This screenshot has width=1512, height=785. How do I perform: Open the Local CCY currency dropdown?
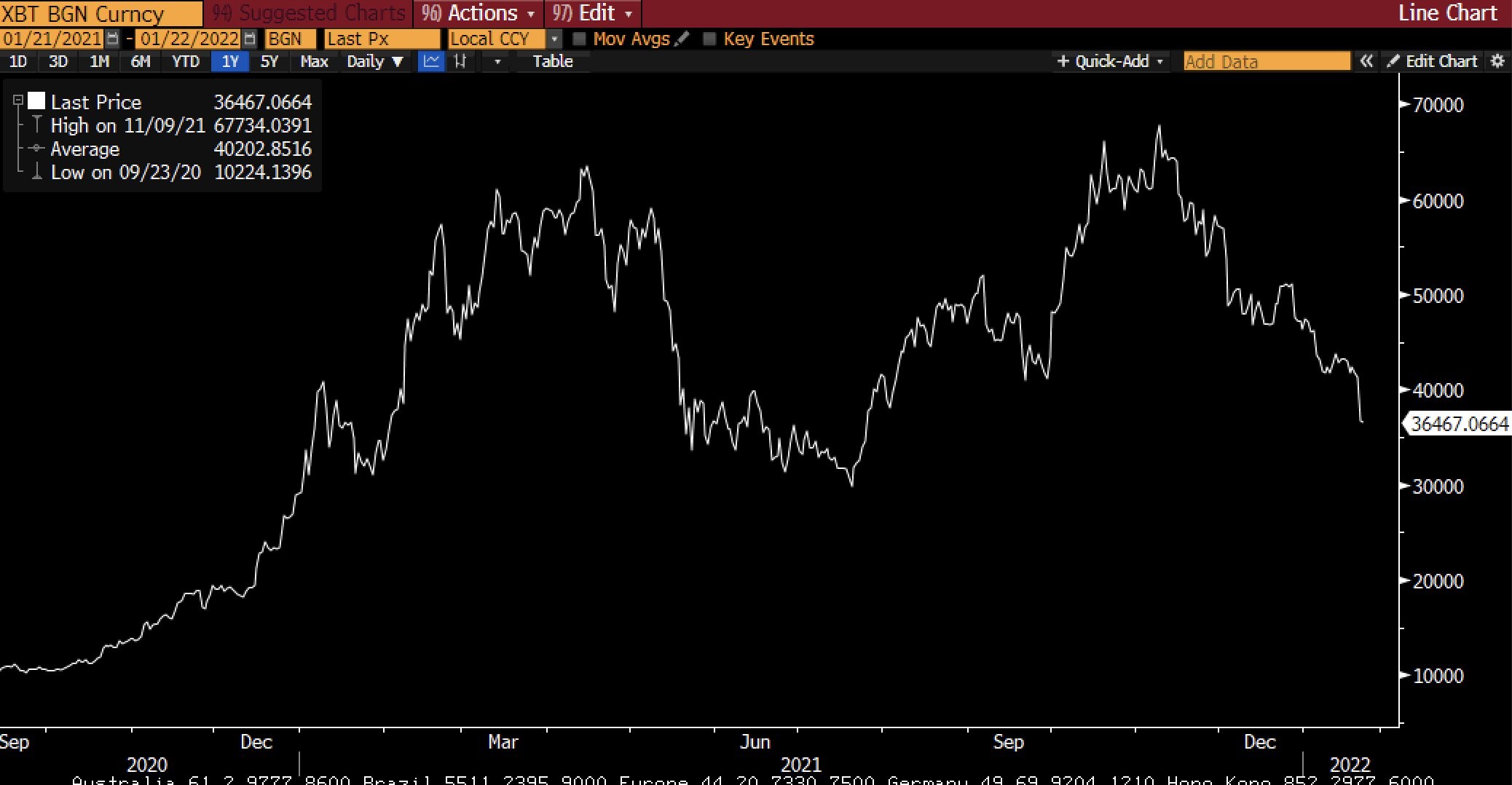554,39
